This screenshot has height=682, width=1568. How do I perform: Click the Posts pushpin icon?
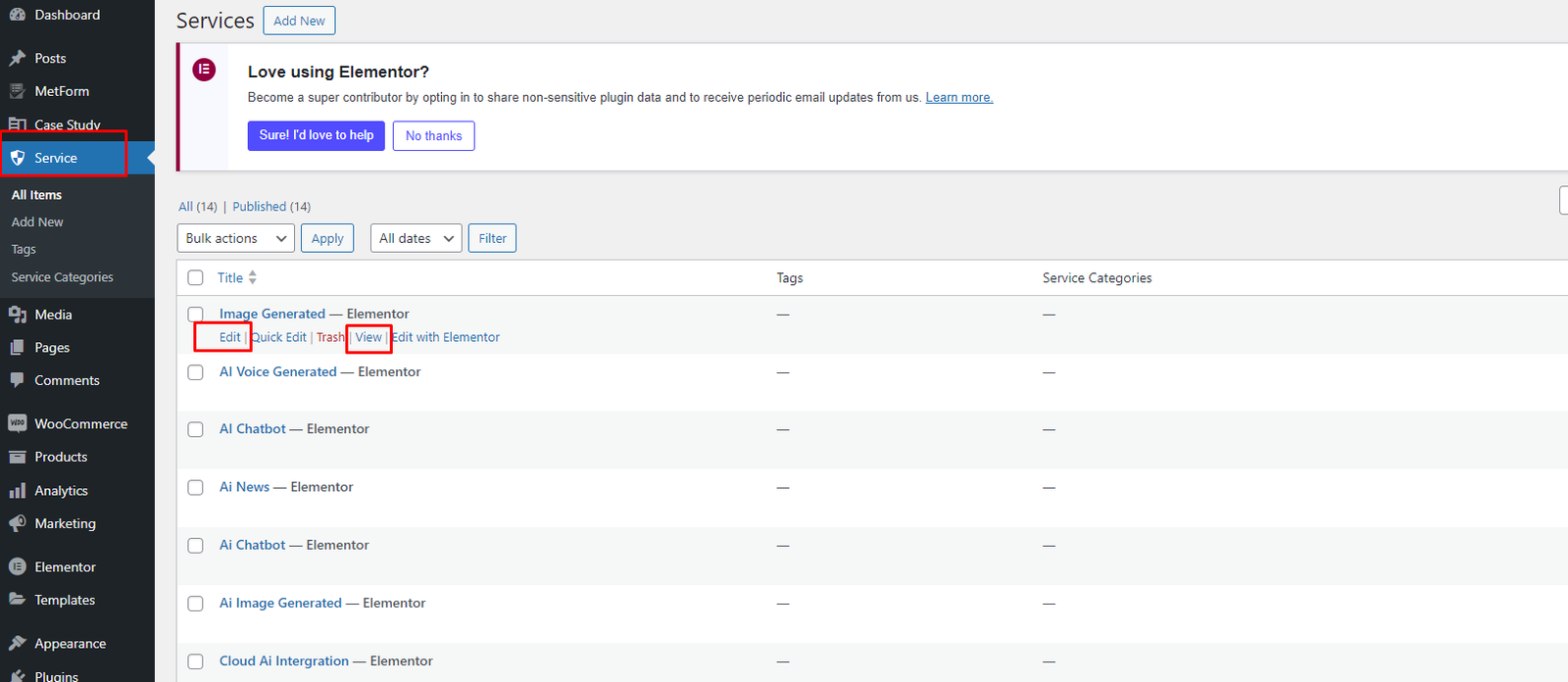pyautogui.click(x=17, y=58)
